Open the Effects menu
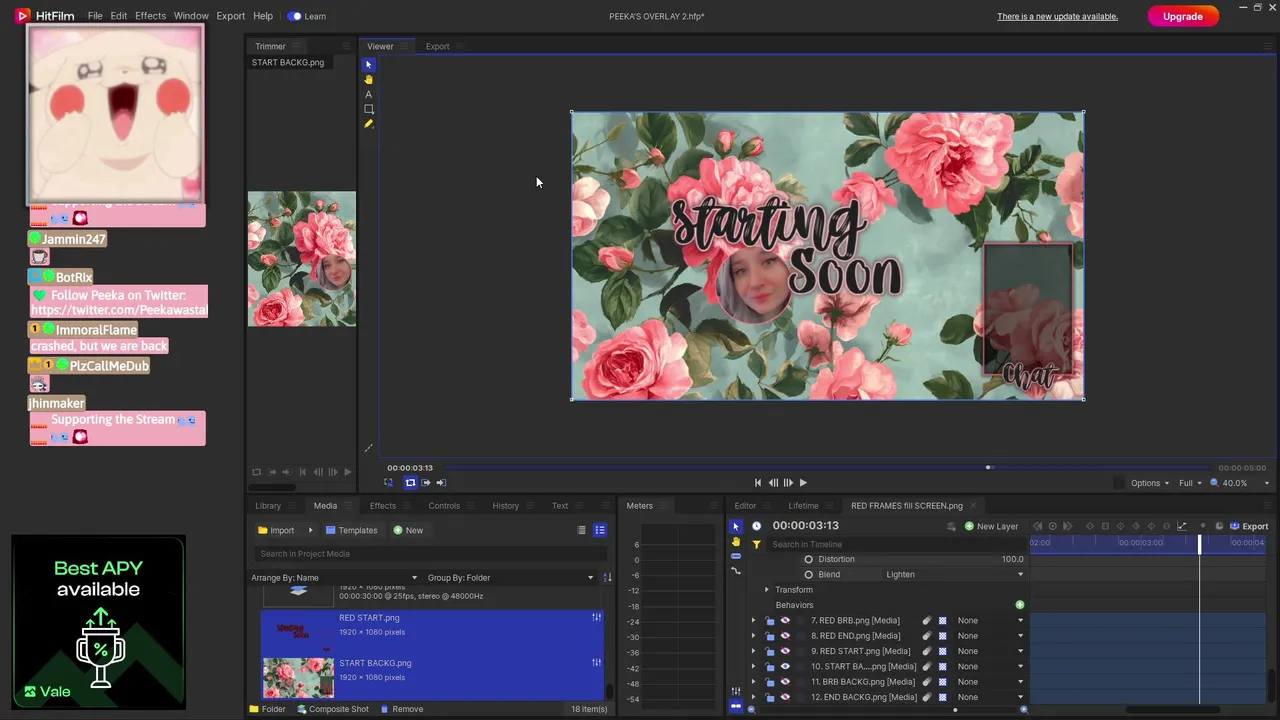The height and width of the screenshot is (720, 1280). click(x=150, y=16)
